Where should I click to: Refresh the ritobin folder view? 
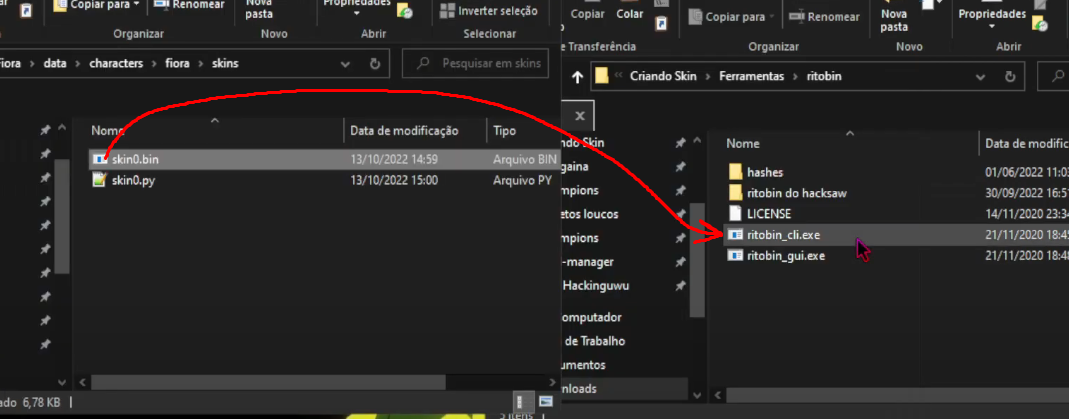point(1010,77)
